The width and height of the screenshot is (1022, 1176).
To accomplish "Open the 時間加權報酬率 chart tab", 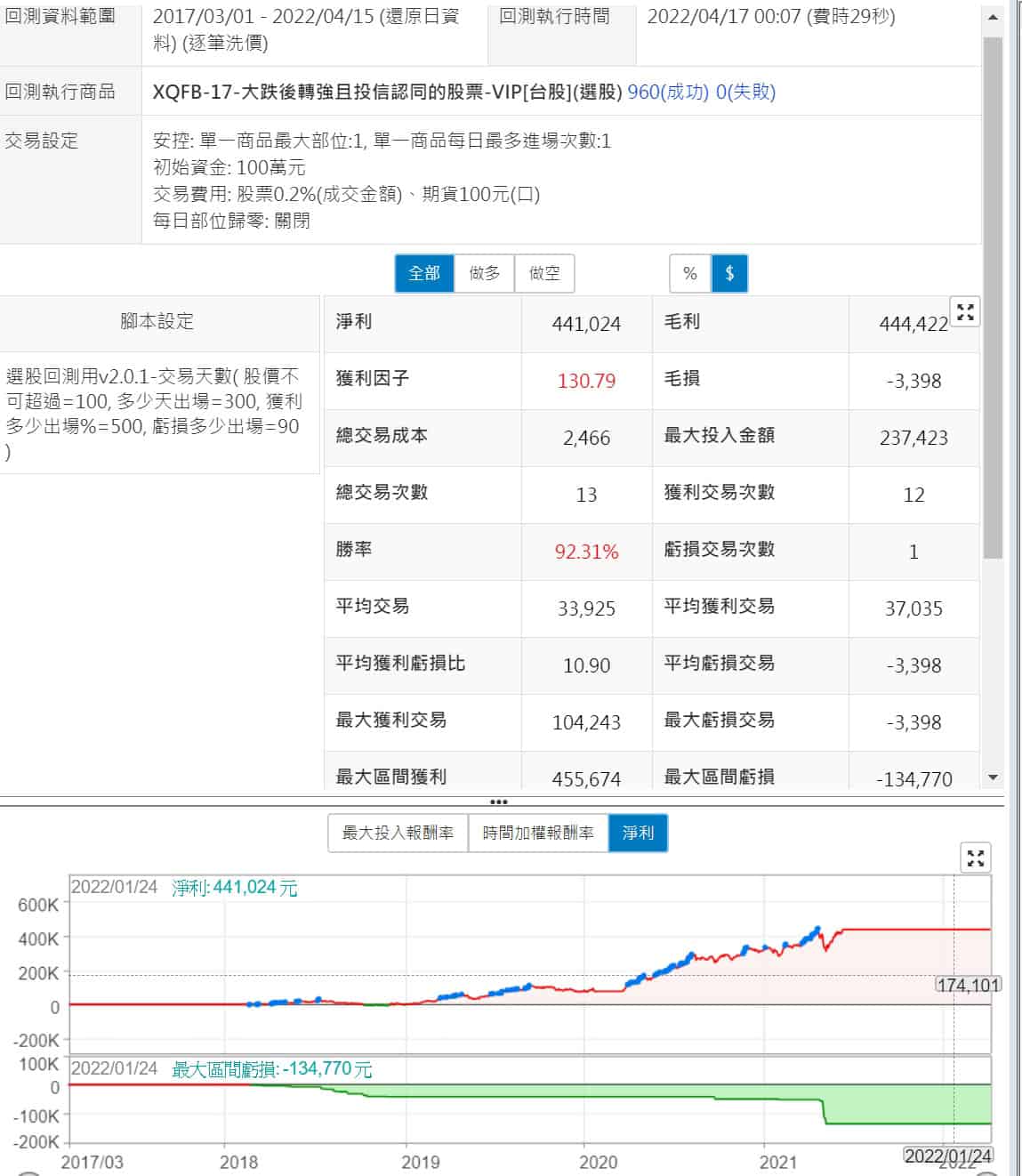I will coord(538,834).
